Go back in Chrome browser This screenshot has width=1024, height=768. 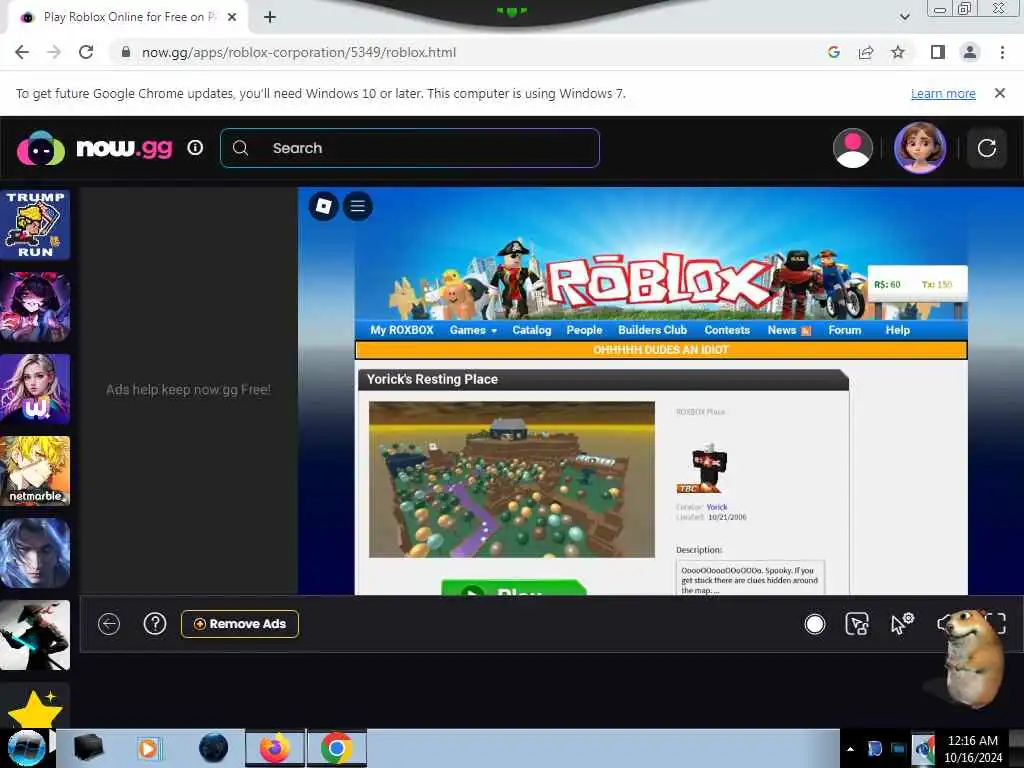22,52
